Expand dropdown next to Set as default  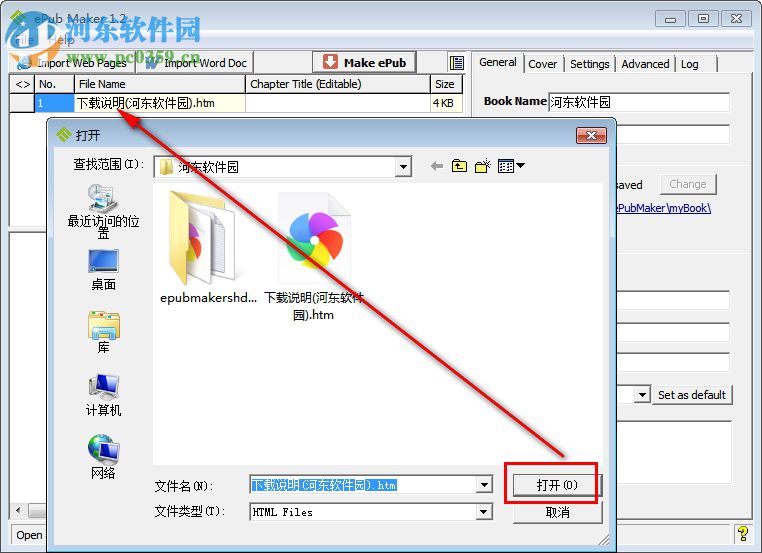pos(642,395)
